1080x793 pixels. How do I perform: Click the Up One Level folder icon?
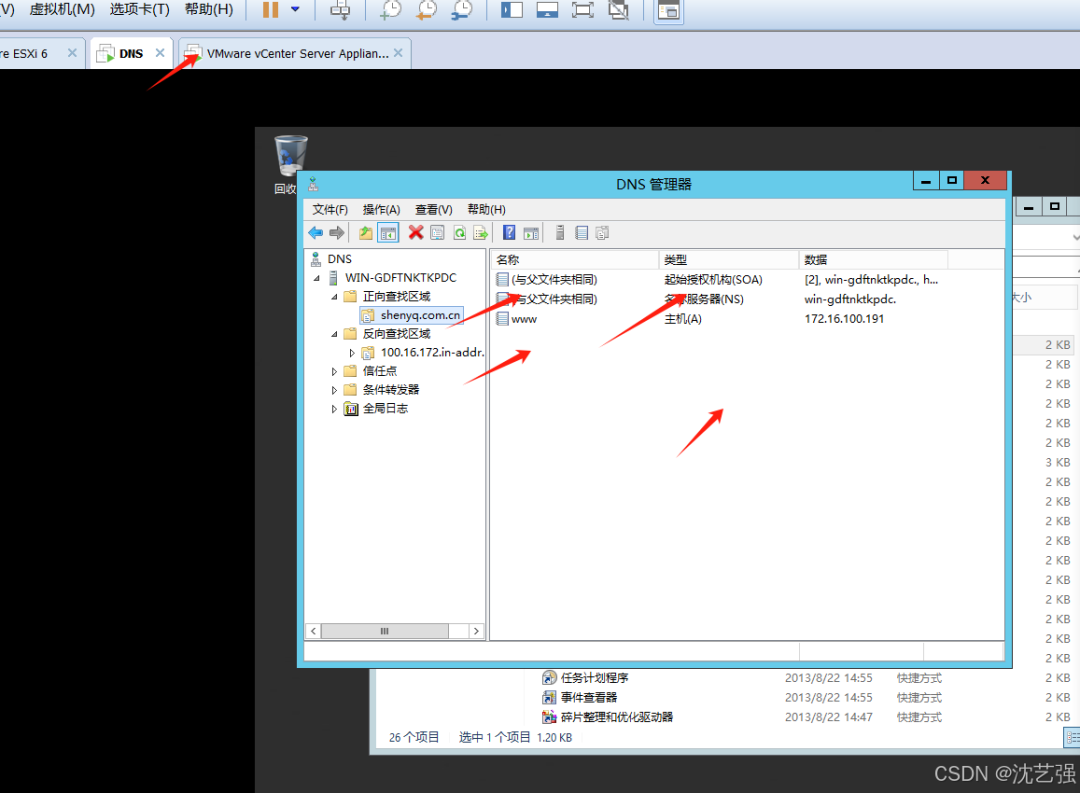click(366, 233)
